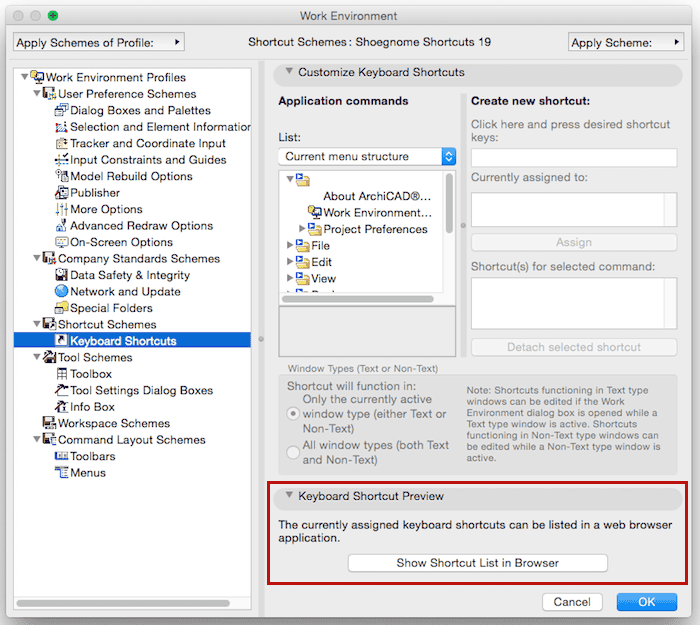Image resolution: width=700 pixels, height=625 pixels.
Task: Click the Company Standards Schemes icon
Action: [49, 258]
